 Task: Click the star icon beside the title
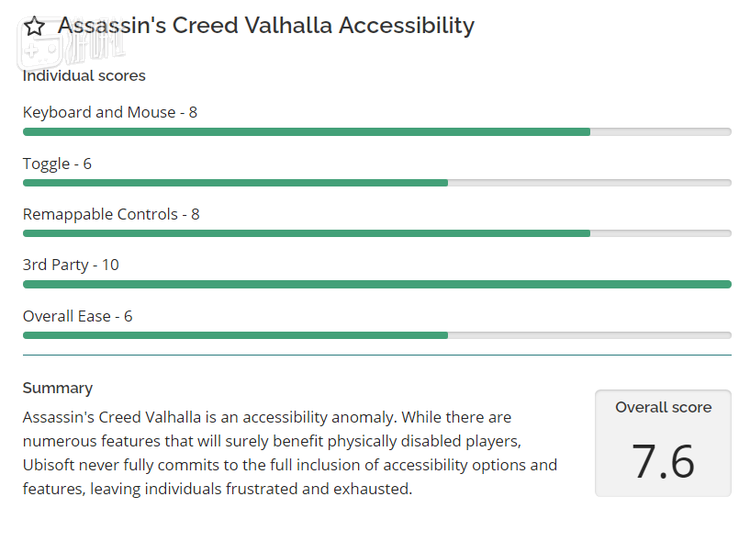pyautogui.click(x=34, y=27)
